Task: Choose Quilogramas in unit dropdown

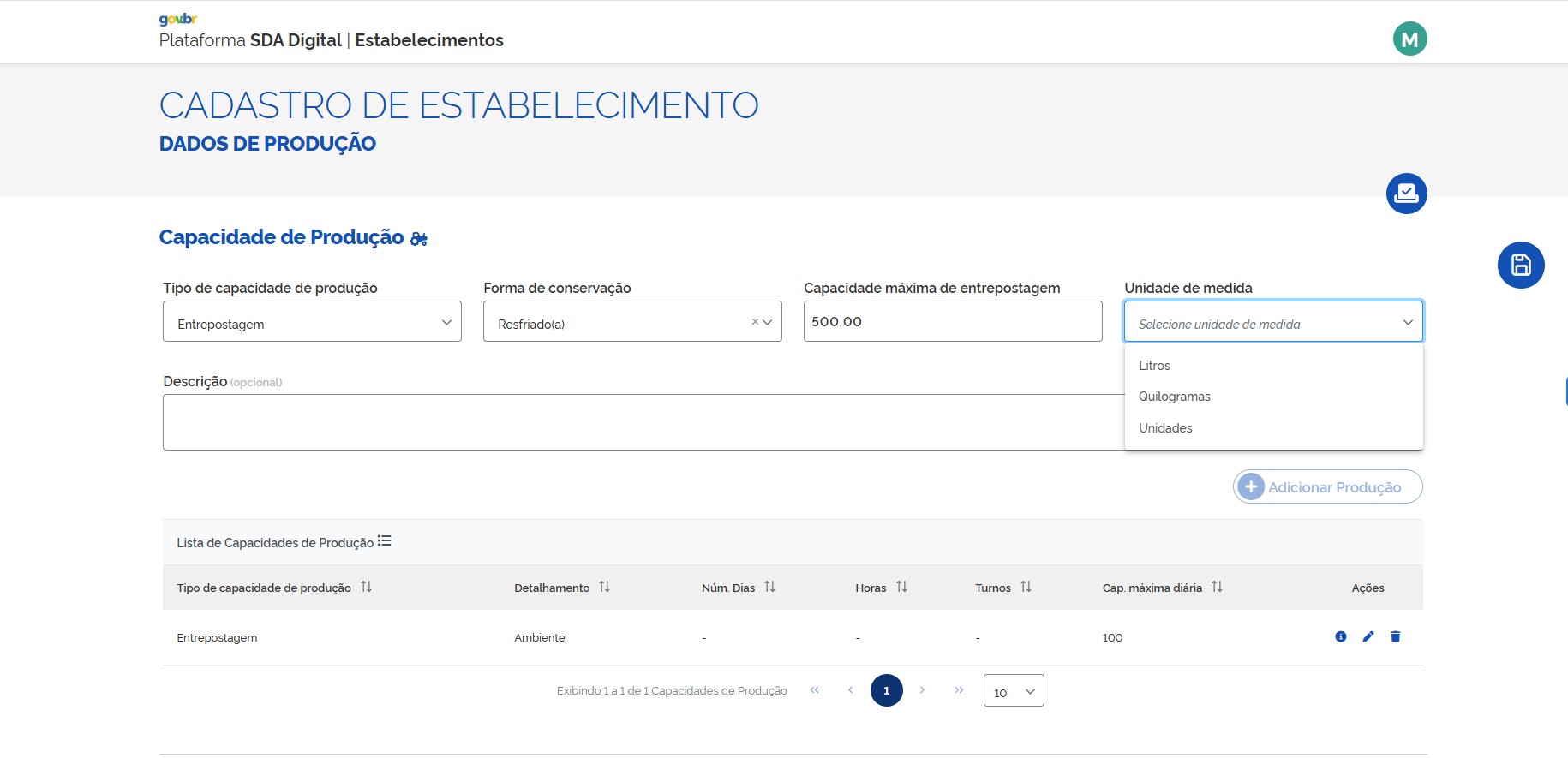Action: tap(1174, 397)
